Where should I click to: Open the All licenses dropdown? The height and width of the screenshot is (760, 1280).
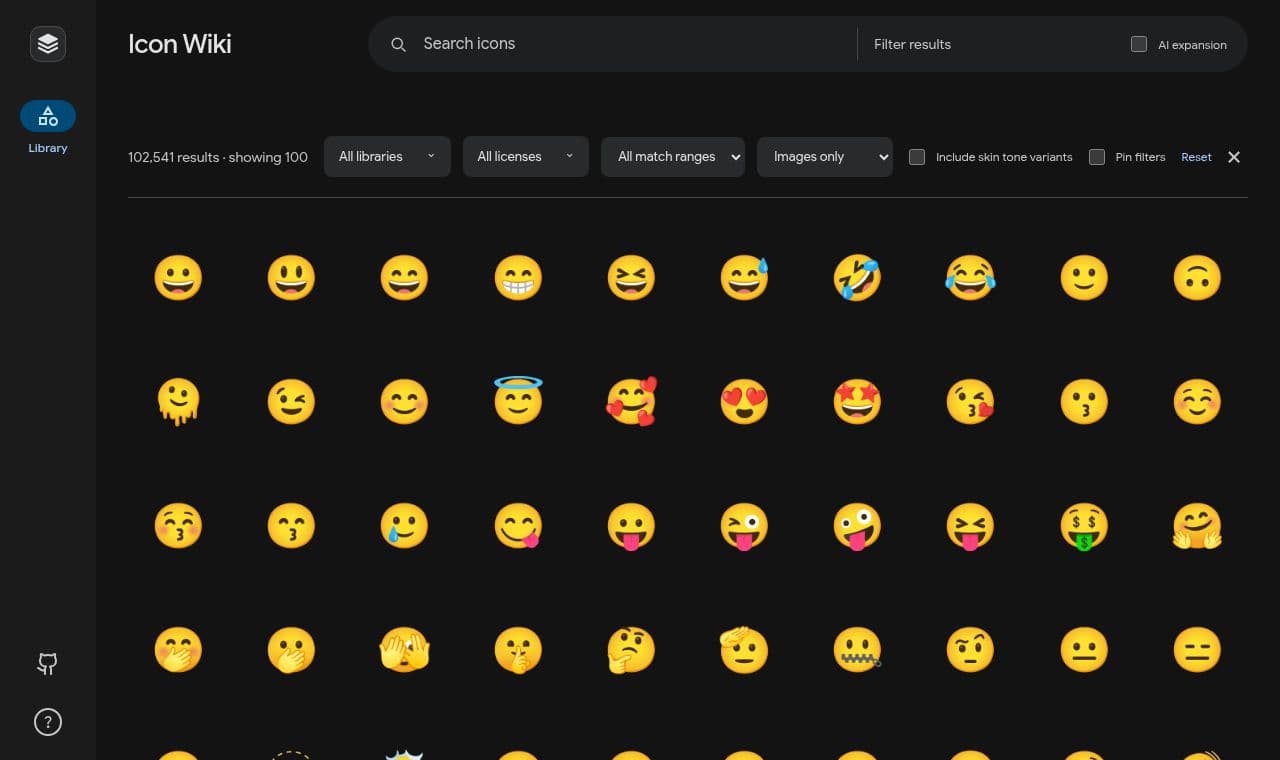pyautogui.click(x=526, y=157)
